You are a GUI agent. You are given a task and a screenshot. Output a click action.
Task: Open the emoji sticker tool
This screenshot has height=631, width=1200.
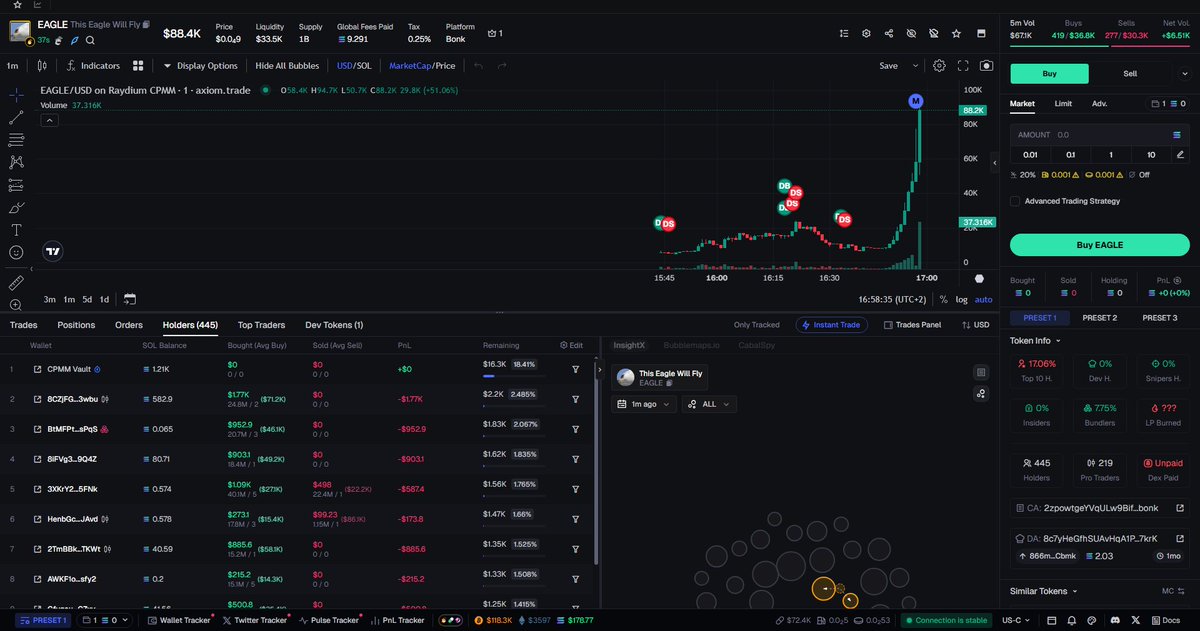click(16, 253)
